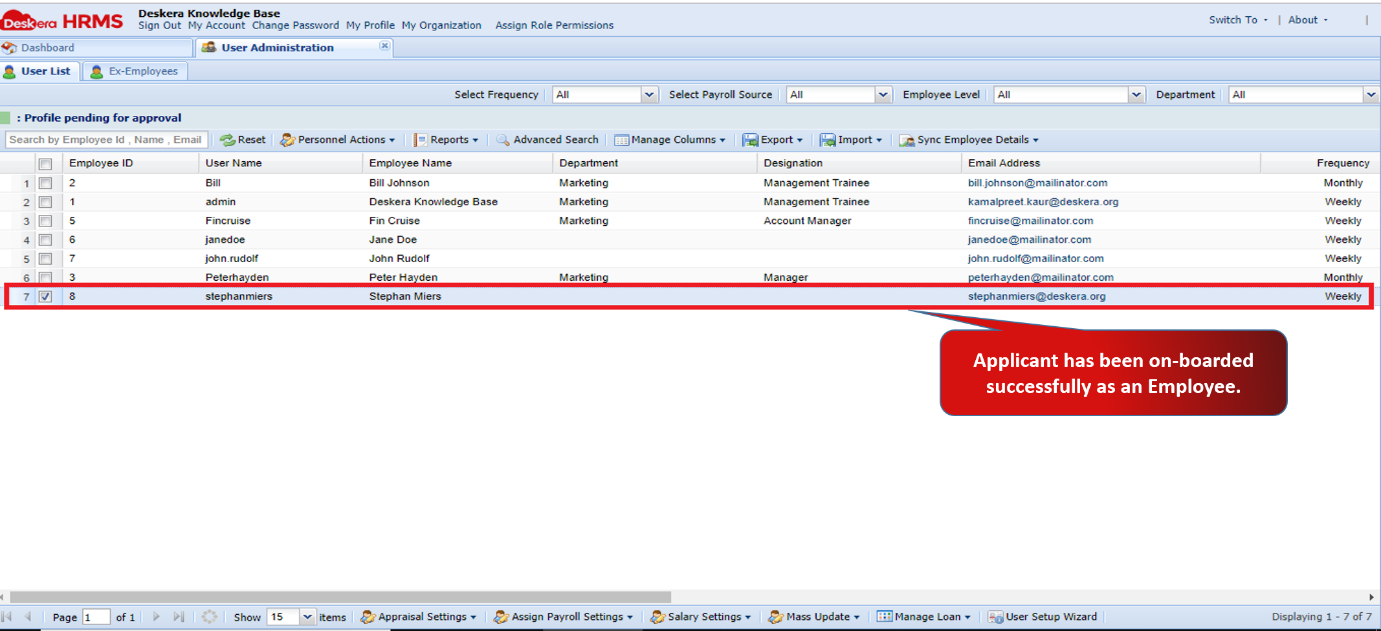The height and width of the screenshot is (631, 1381).
Task: Click the Reset refresh icon
Action: tap(227, 140)
